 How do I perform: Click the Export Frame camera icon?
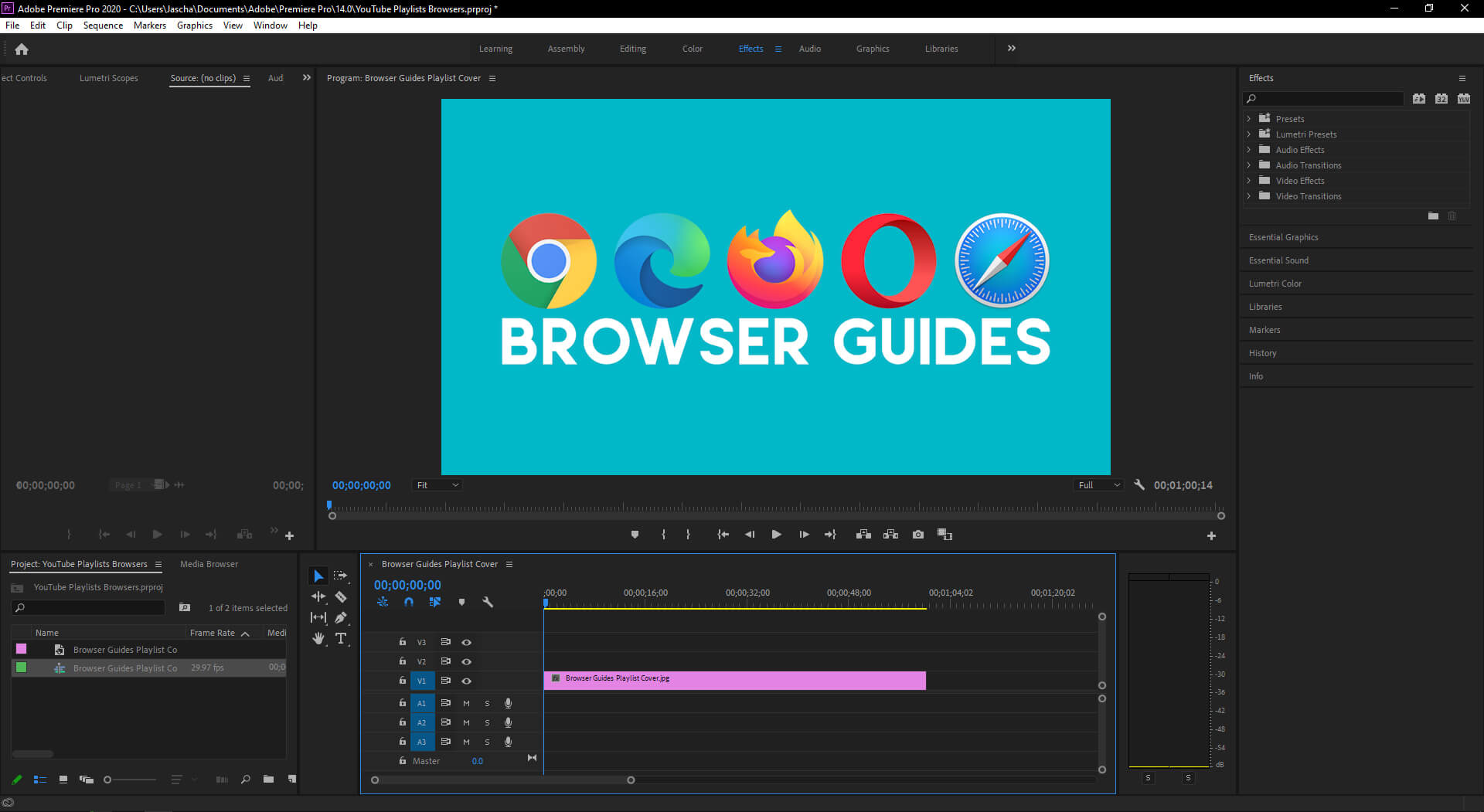coord(918,535)
